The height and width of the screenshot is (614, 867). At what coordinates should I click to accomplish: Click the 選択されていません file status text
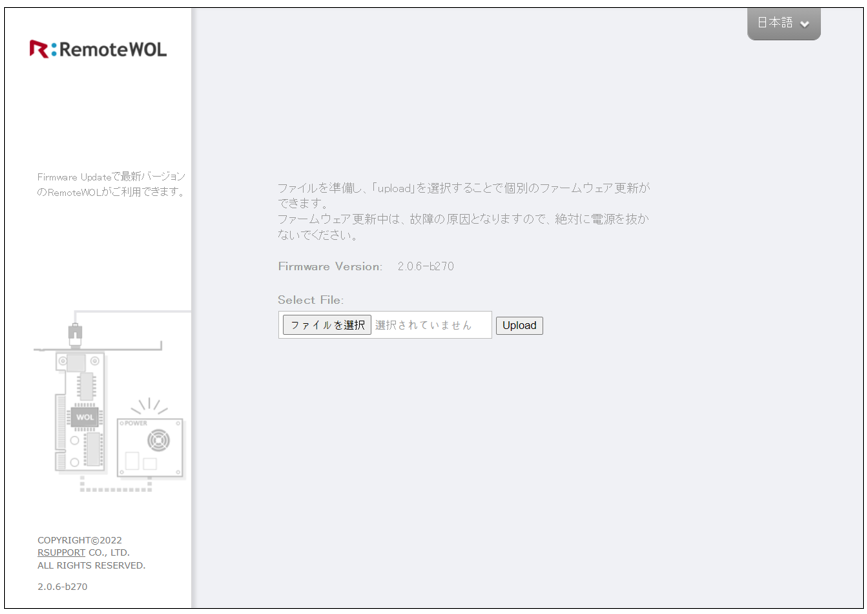tap(424, 325)
